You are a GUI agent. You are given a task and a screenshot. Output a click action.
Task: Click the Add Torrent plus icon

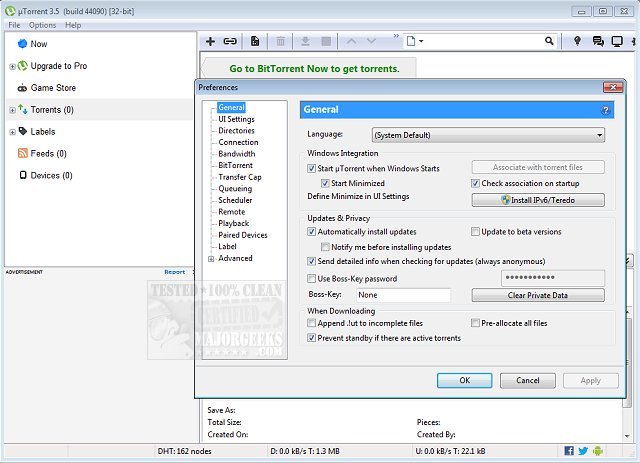[210, 41]
